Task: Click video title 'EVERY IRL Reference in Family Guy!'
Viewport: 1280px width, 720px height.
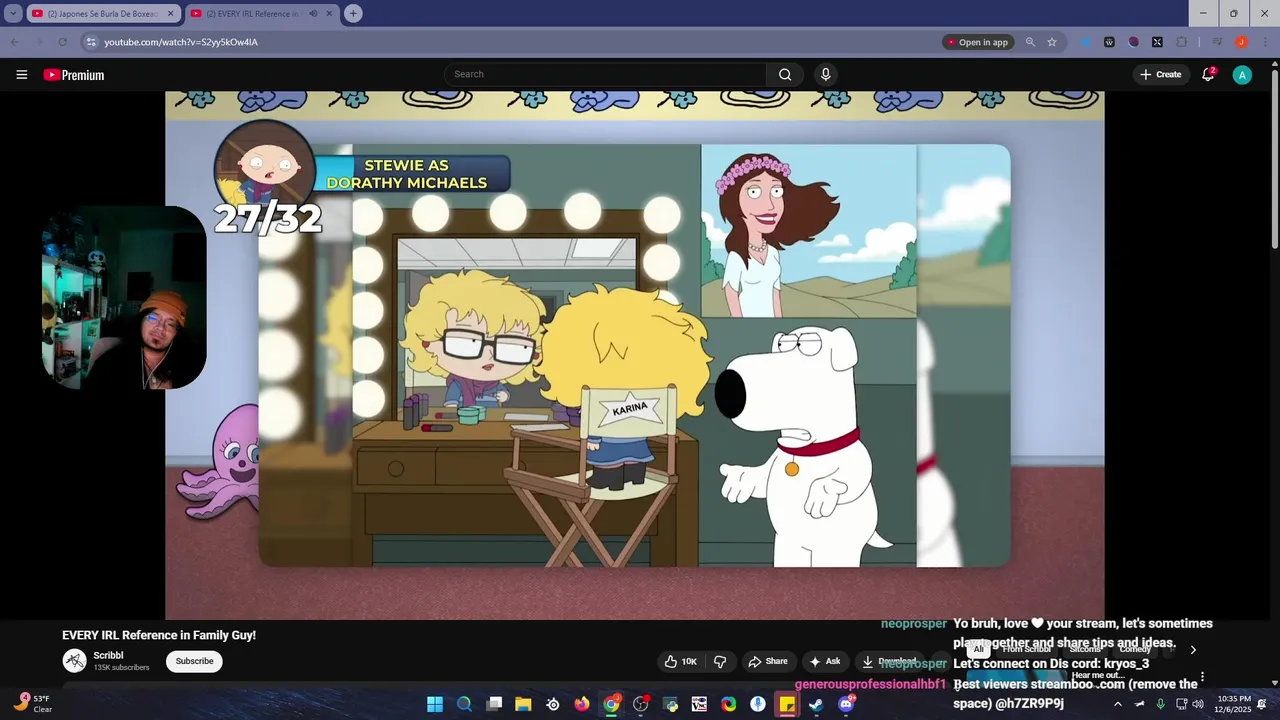Action: (159, 635)
